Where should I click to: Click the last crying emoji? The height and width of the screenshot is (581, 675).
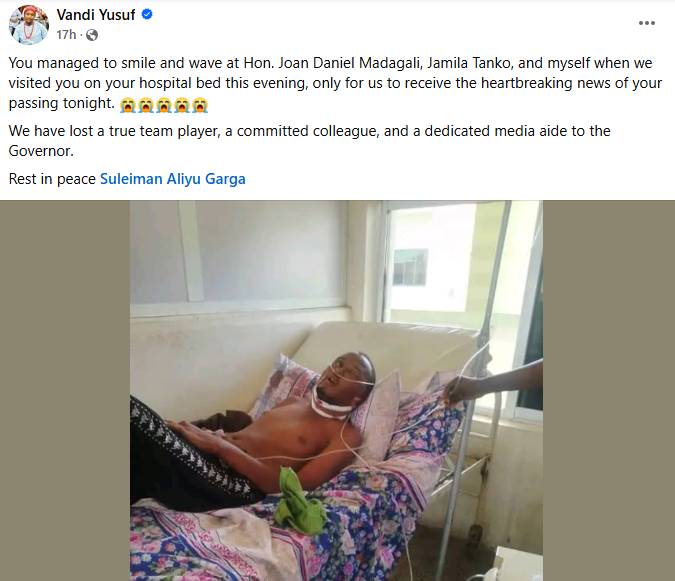200,105
